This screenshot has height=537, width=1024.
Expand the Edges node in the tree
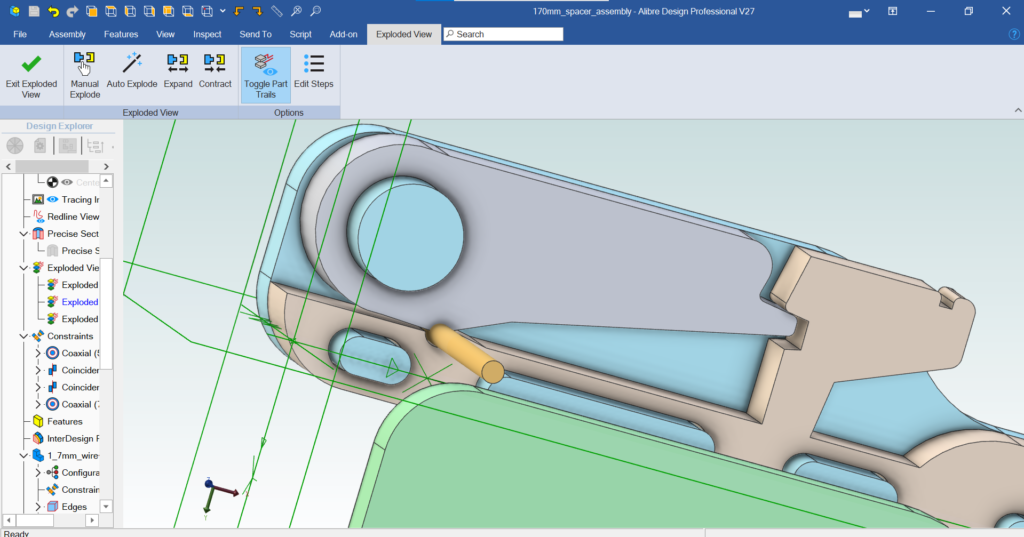(x=38, y=507)
